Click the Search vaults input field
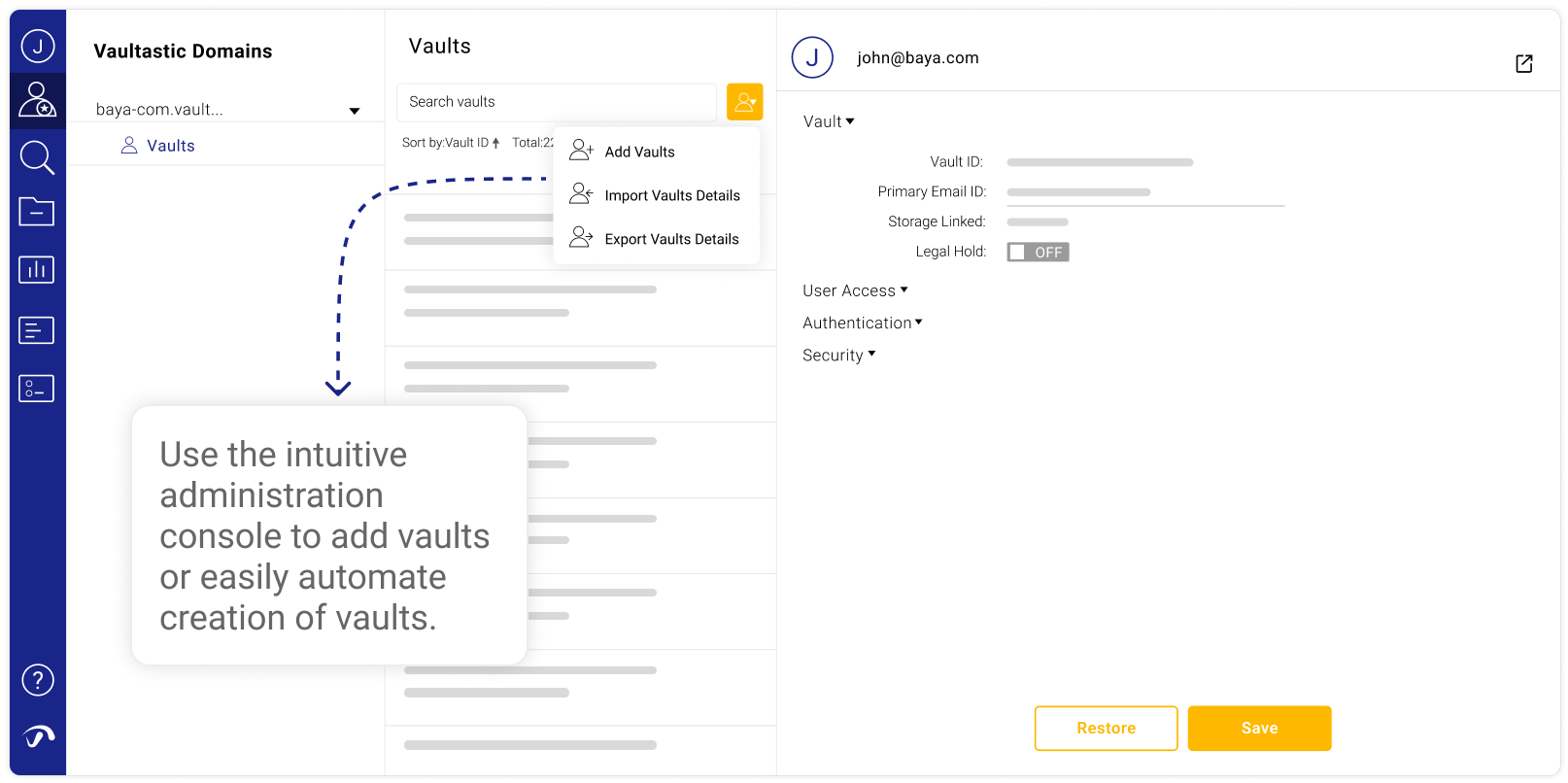The height and width of the screenshot is (783, 1568). click(x=556, y=102)
